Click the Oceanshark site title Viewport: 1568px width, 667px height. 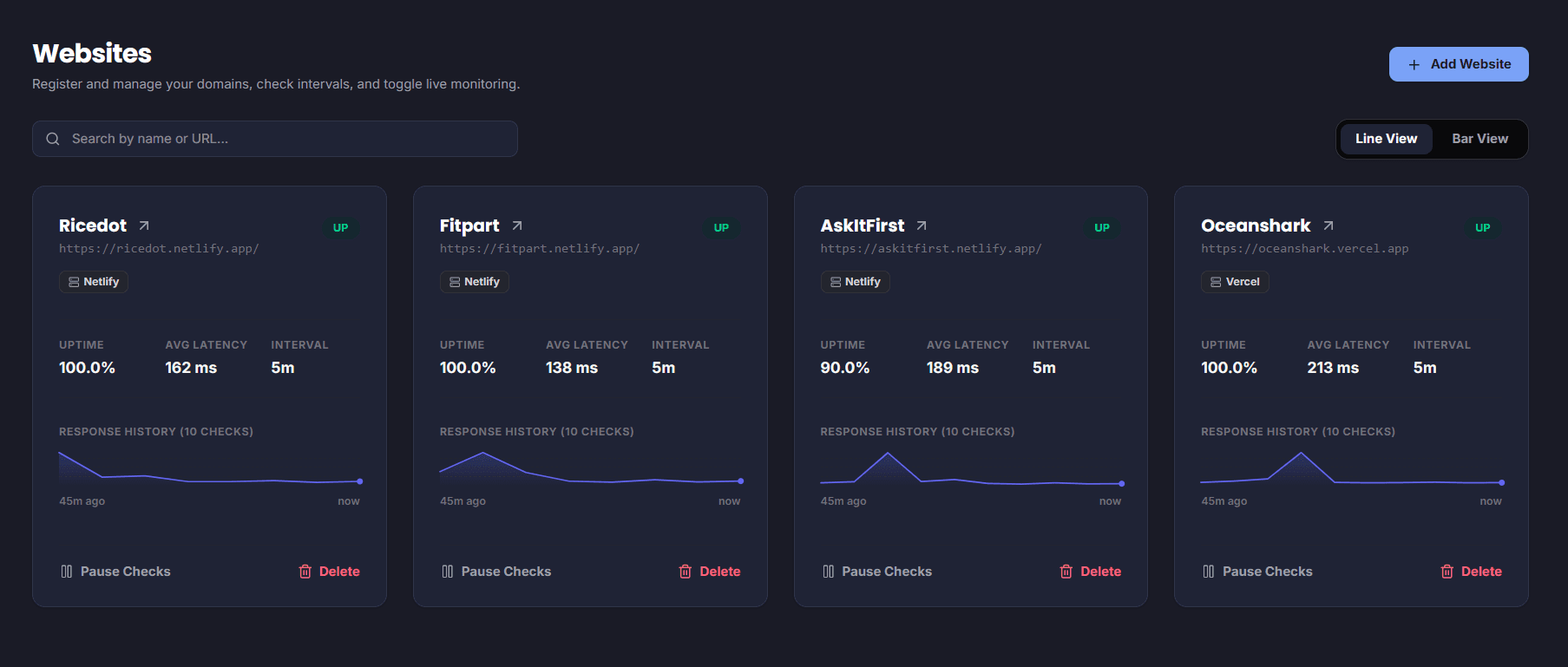[x=1256, y=226]
